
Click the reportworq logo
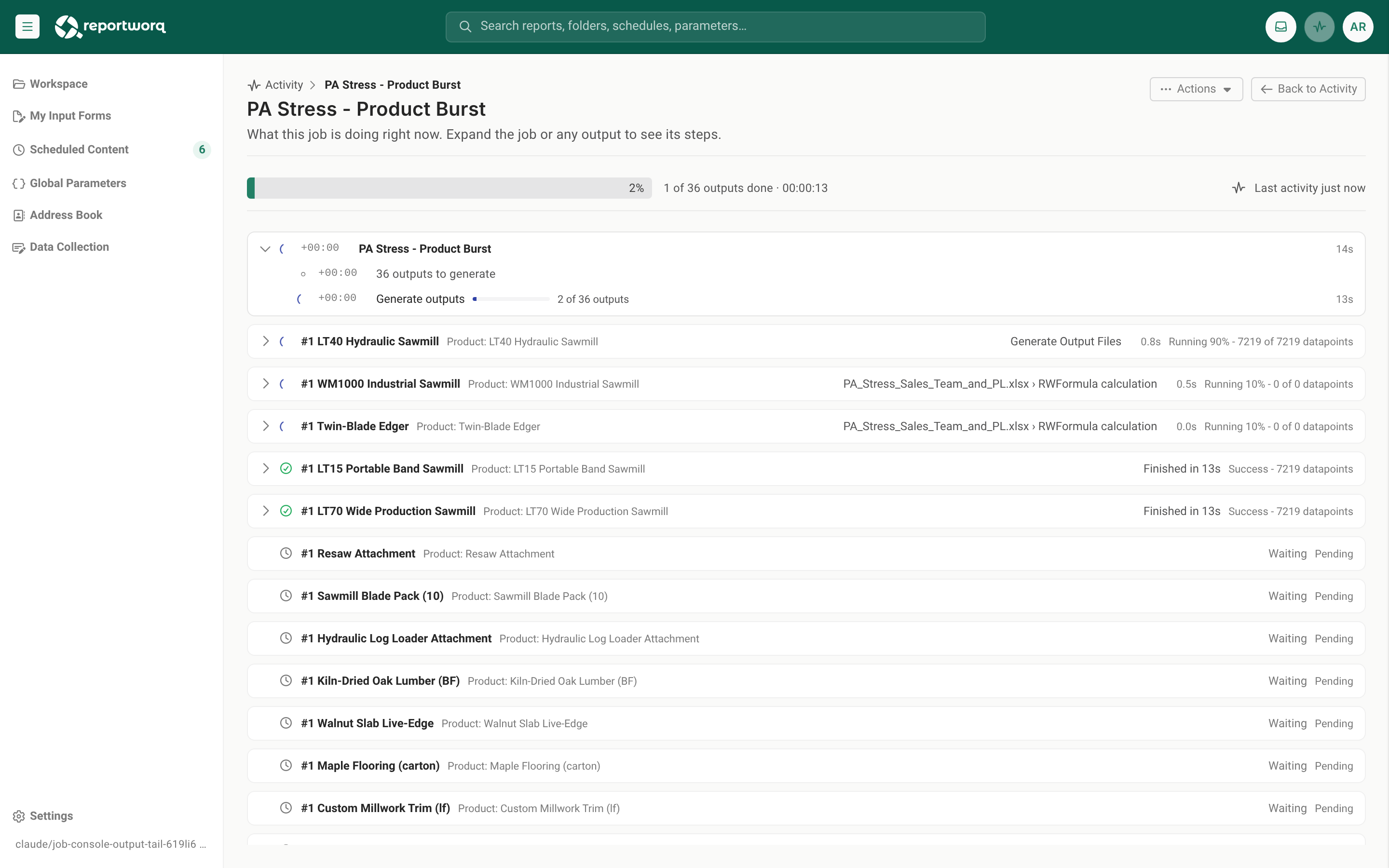point(109,27)
